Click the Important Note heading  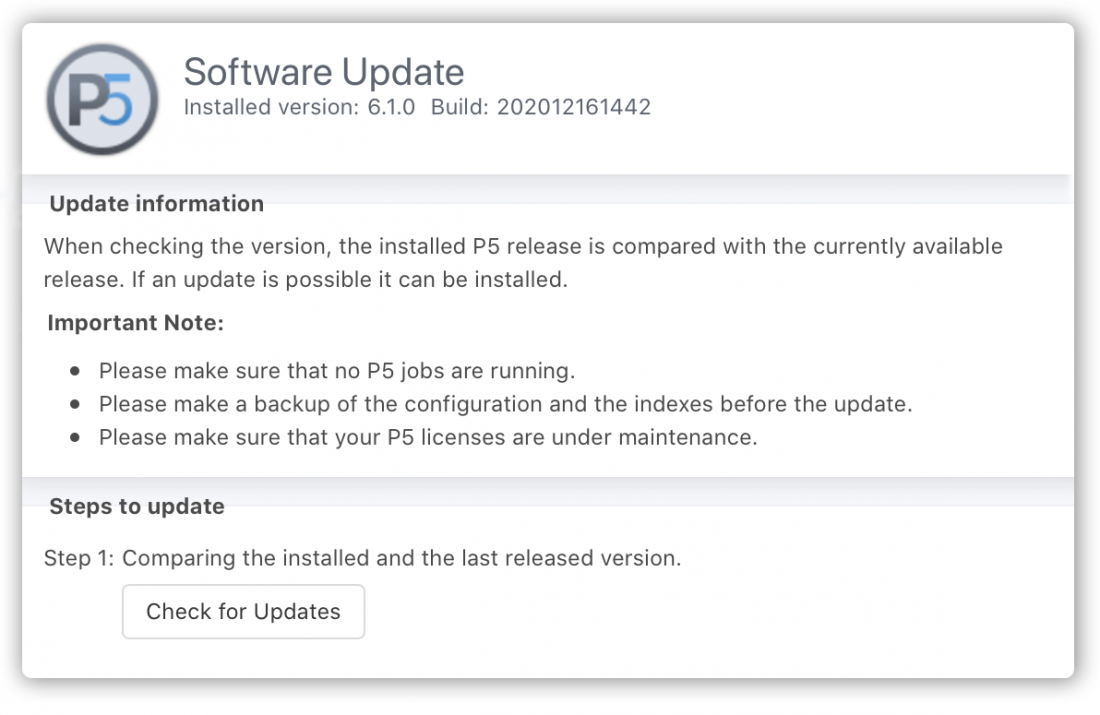click(135, 323)
